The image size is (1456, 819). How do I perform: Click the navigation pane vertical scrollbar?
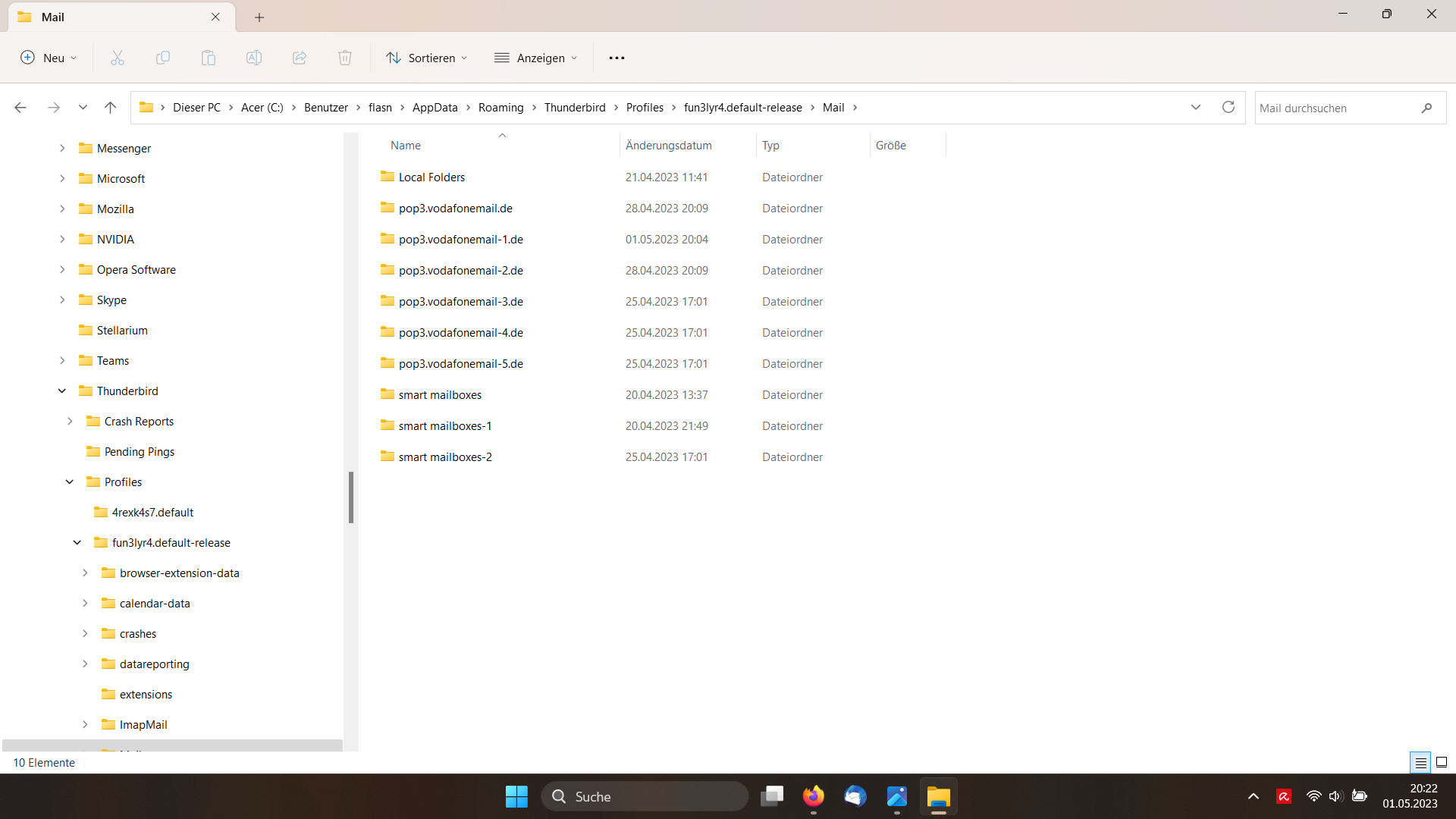pyautogui.click(x=350, y=497)
